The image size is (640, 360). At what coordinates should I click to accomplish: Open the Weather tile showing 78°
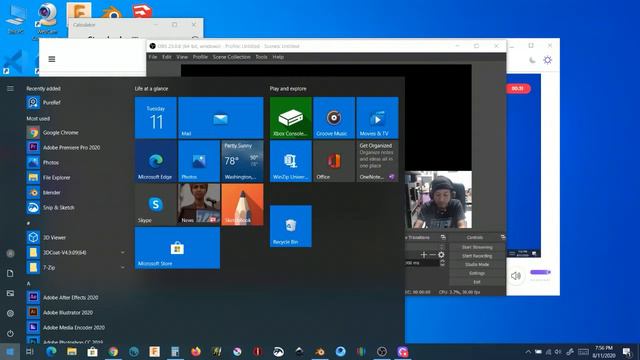coord(242,161)
